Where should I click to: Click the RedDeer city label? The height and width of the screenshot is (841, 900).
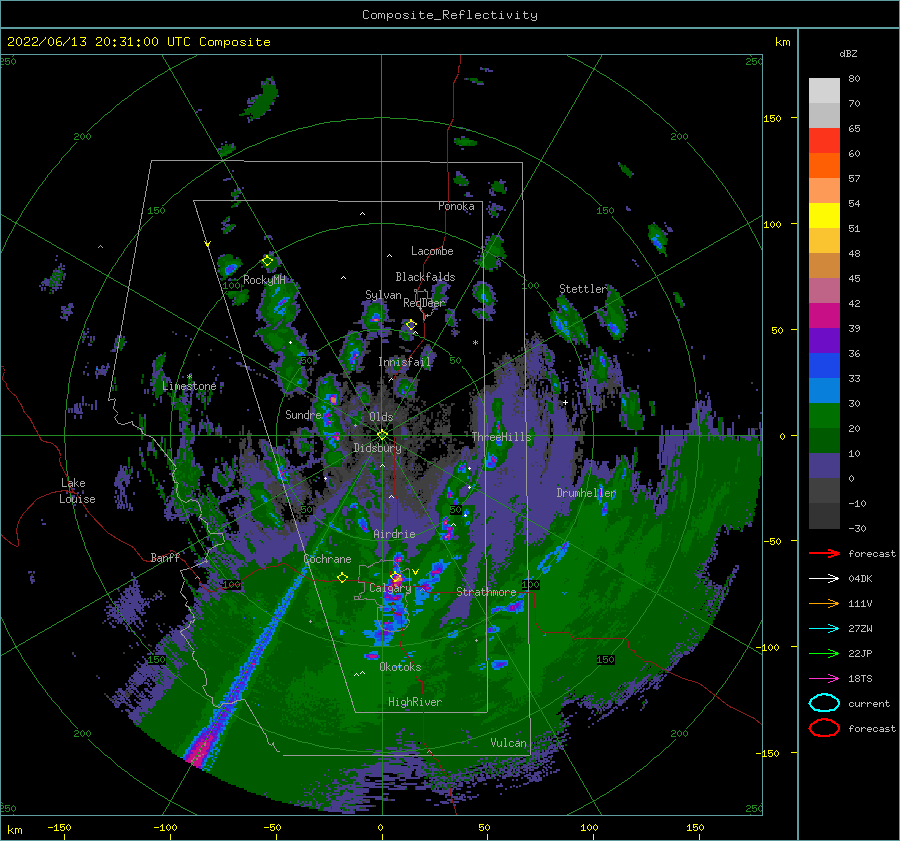pos(424,303)
